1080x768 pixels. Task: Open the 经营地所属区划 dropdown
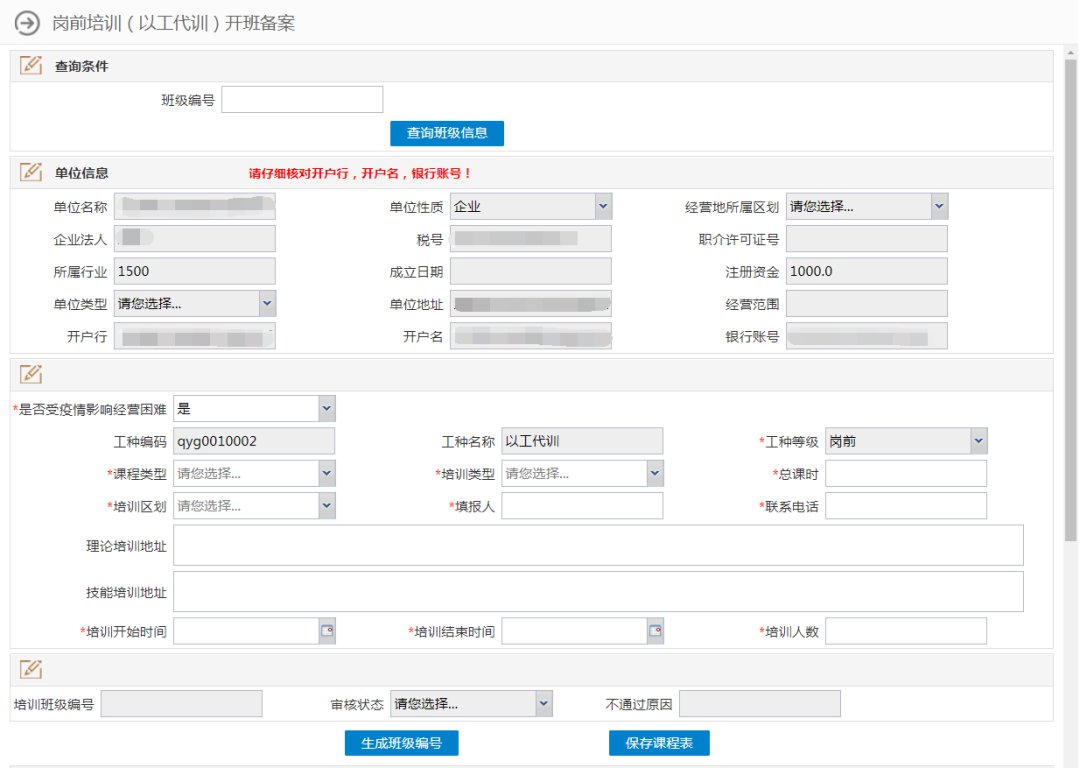[938, 207]
